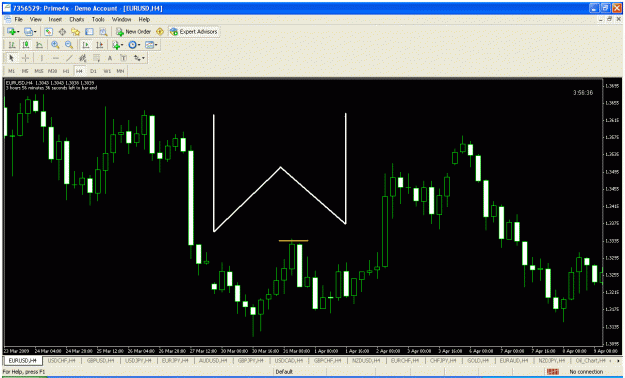Open the Strategy Tester icon

[103, 32]
